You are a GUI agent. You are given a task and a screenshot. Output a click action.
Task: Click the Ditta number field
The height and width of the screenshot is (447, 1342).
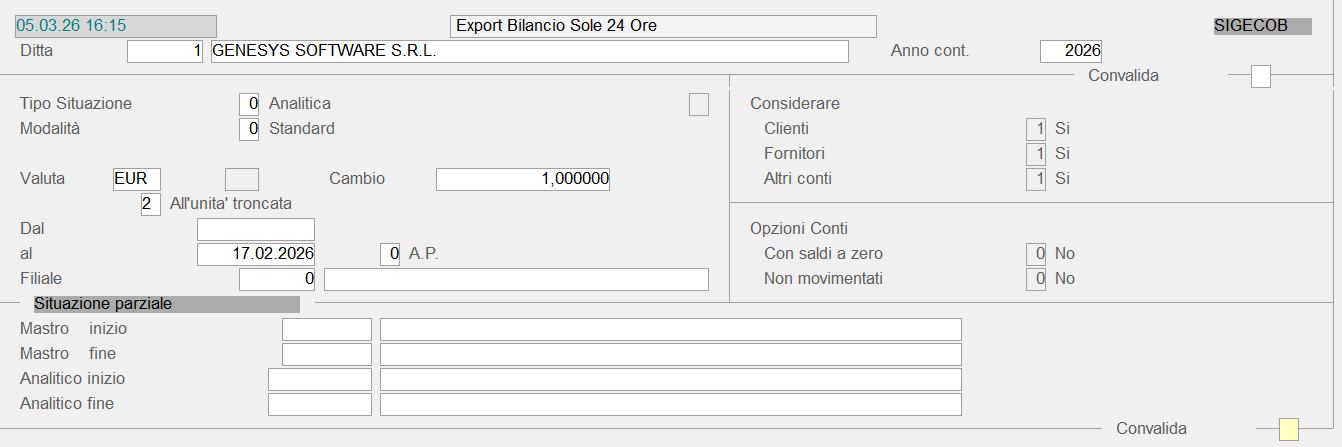point(165,51)
